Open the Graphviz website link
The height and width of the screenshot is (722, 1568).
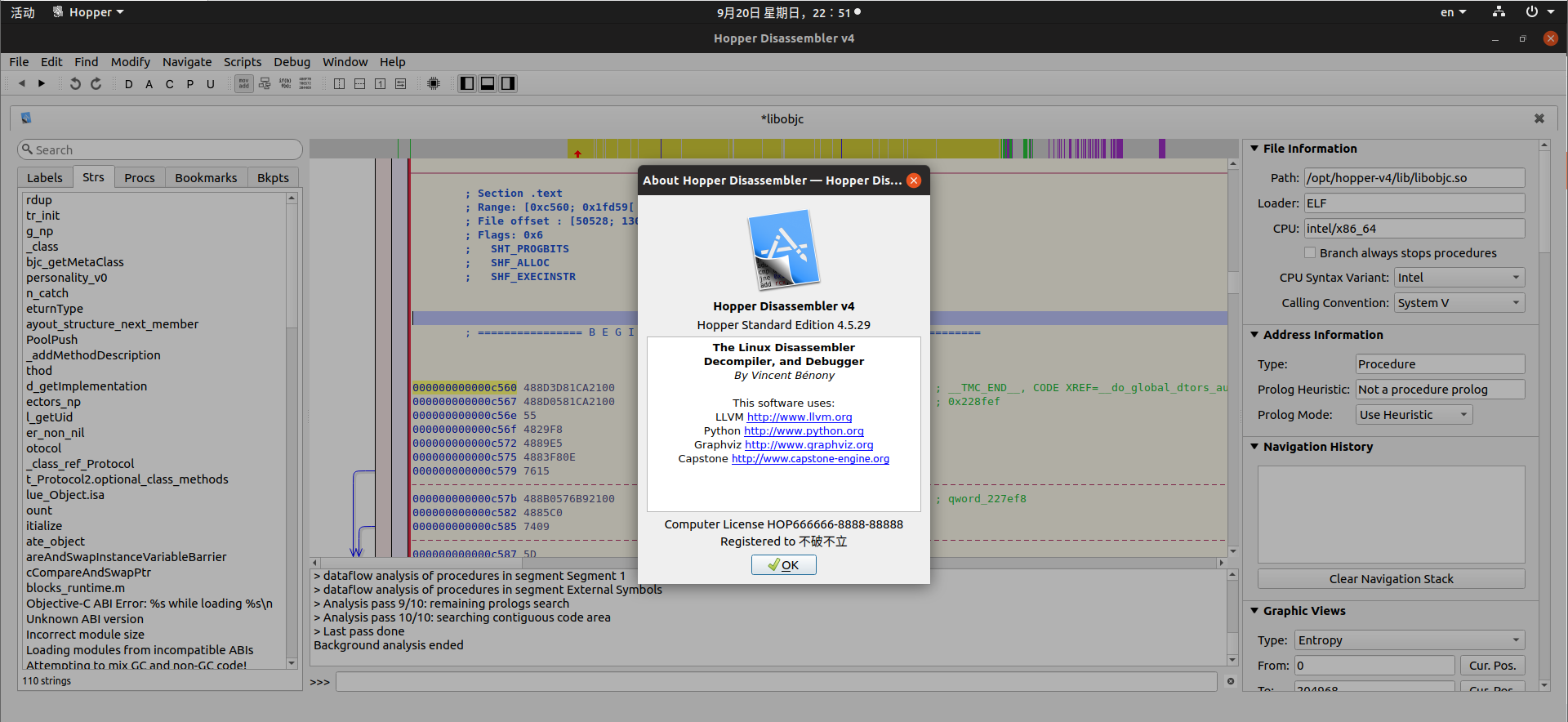point(809,445)
